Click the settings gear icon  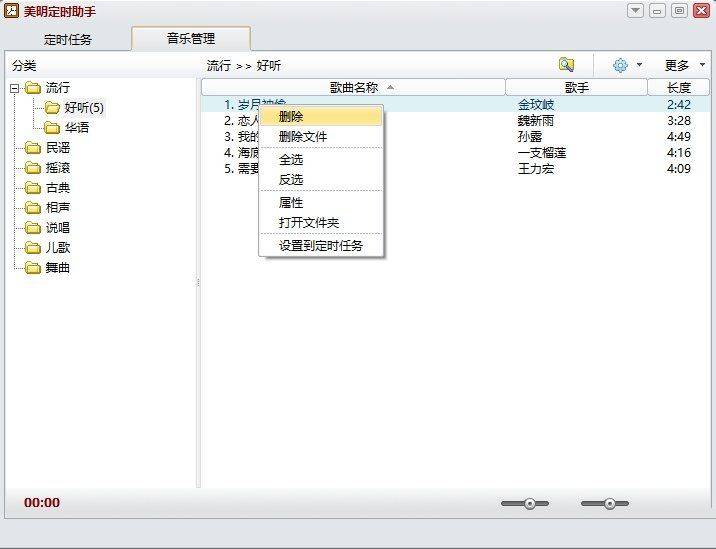[620, 65]
